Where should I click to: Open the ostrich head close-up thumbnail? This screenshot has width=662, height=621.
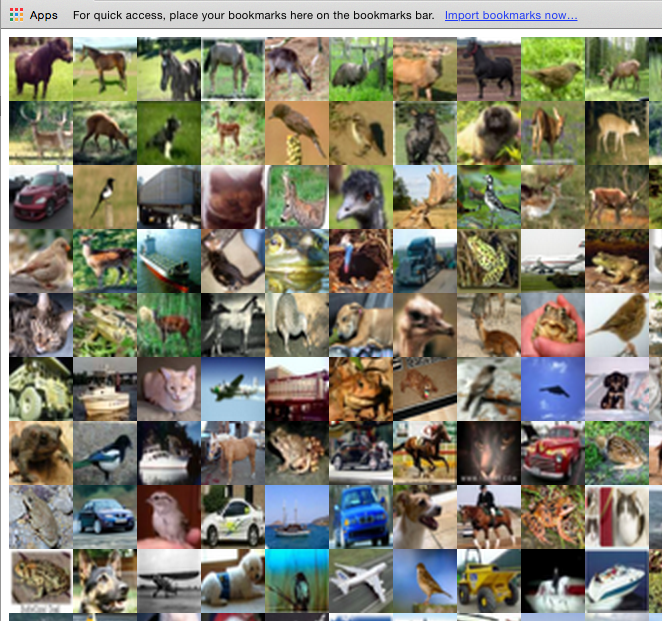pos(361,197)
